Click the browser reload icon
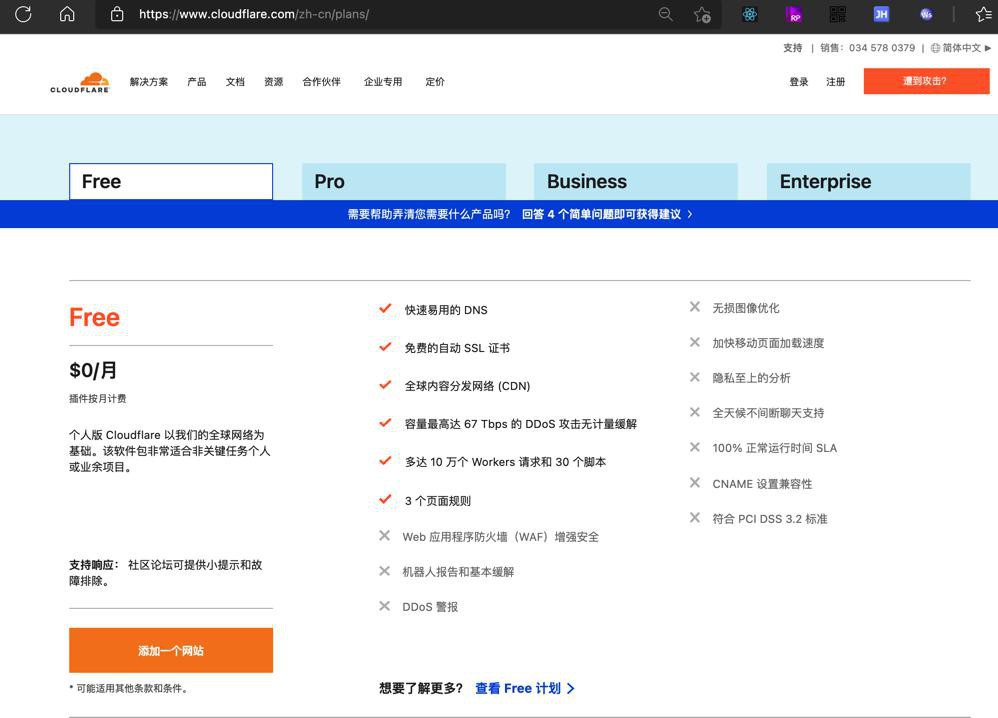 click(x=23, y=14)
